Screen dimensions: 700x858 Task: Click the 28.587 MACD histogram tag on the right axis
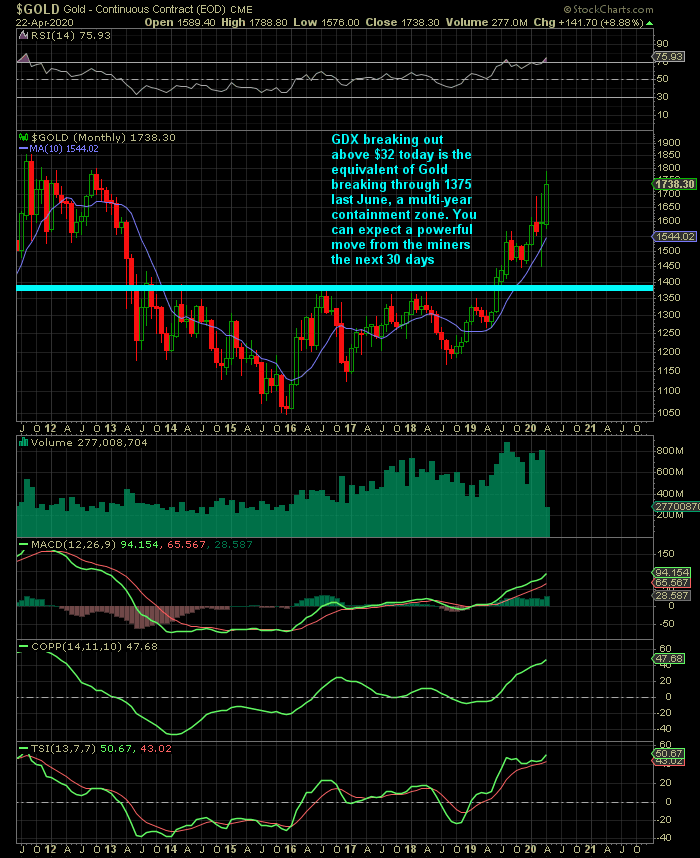coord(672,595)
